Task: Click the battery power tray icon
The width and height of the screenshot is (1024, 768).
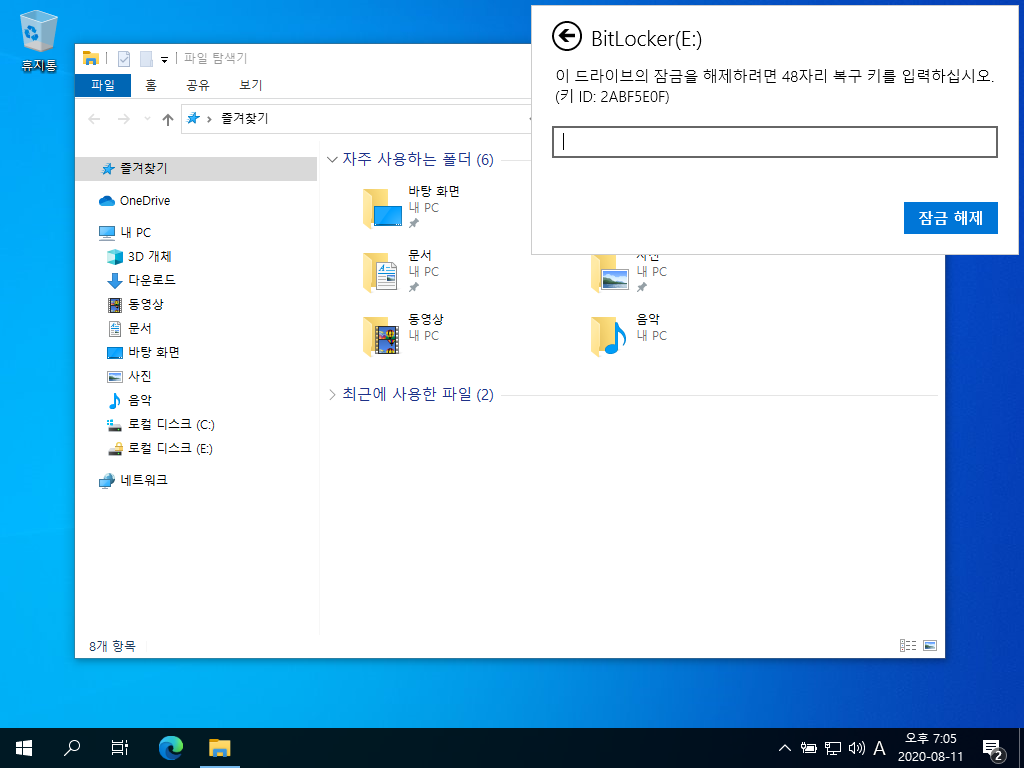Action: pyautogui.click(x=808, y=748)
